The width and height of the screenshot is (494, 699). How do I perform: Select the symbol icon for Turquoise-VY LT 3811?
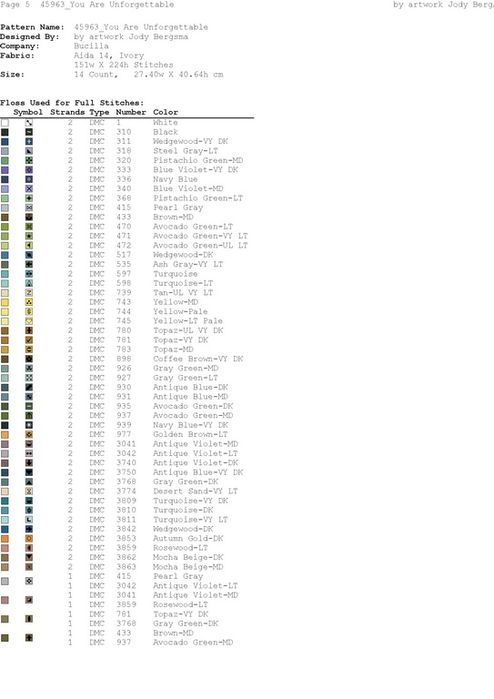[29, 519]
